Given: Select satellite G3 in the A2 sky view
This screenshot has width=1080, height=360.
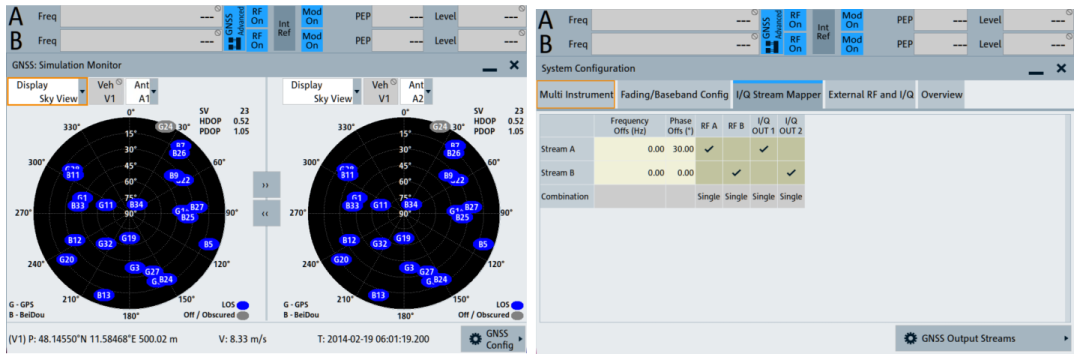Looking at the screenshot, I should (x=409, y=267).
